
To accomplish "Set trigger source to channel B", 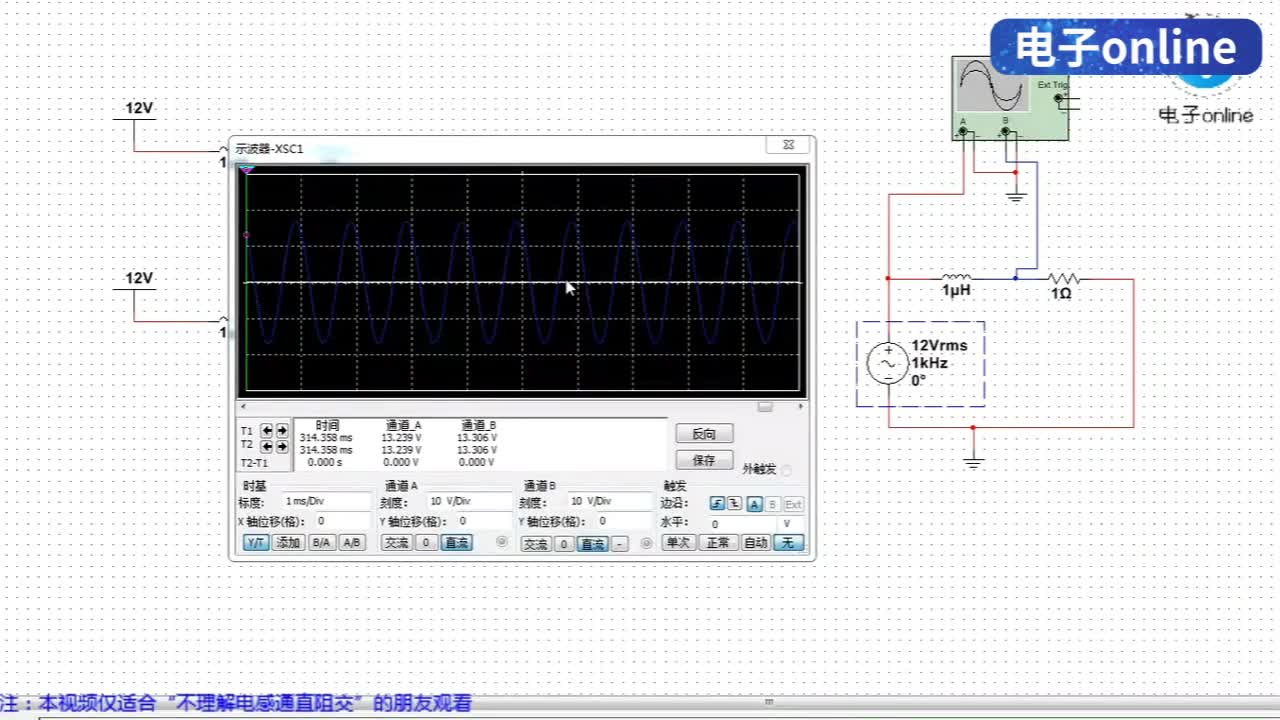I will (x=773, y=504).
